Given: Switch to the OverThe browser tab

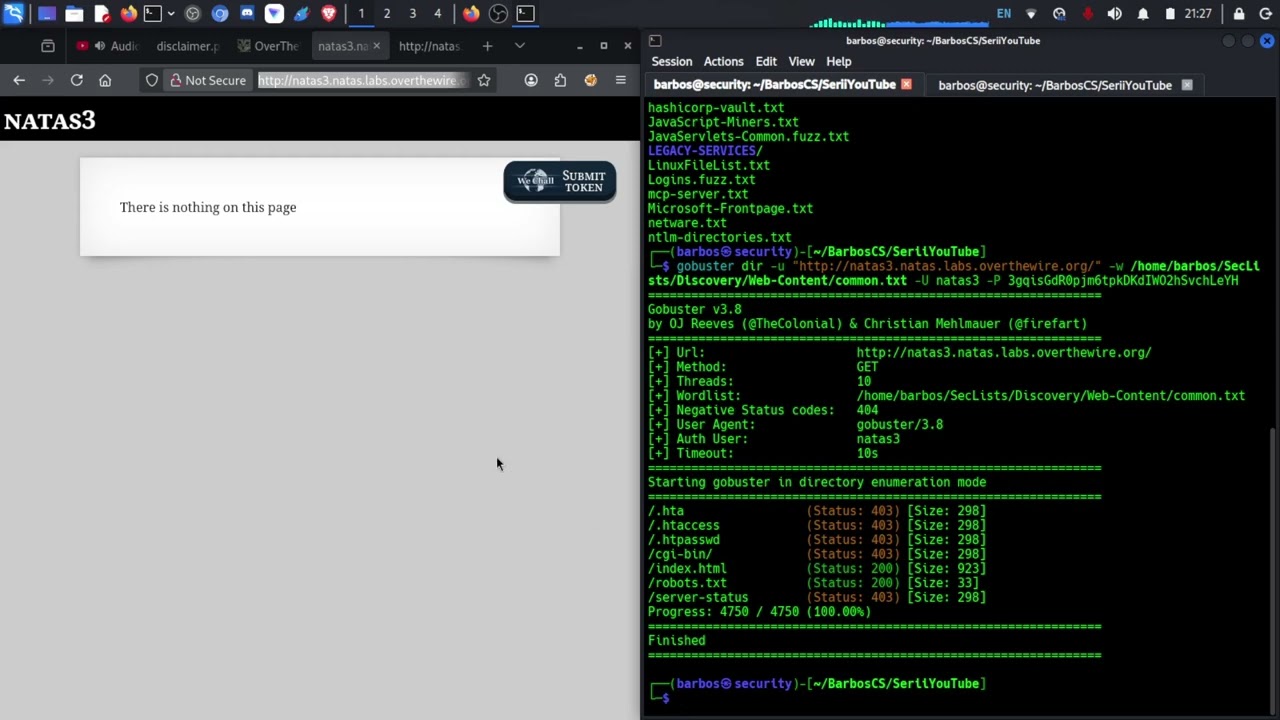Looking at the screenshot, I should pos(268,46).
